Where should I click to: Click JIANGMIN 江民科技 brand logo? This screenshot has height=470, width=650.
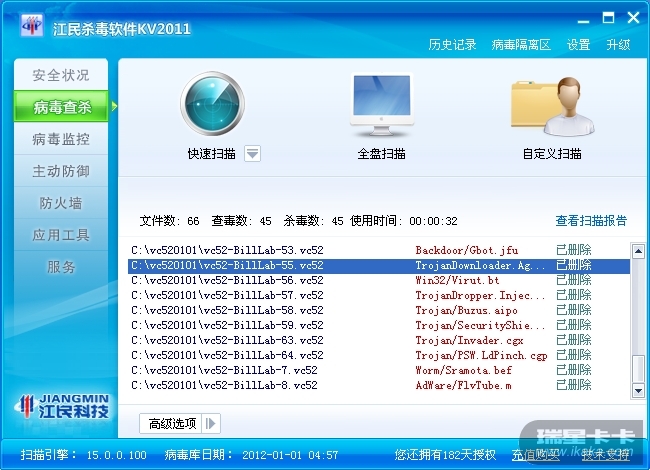pos(63,406)
